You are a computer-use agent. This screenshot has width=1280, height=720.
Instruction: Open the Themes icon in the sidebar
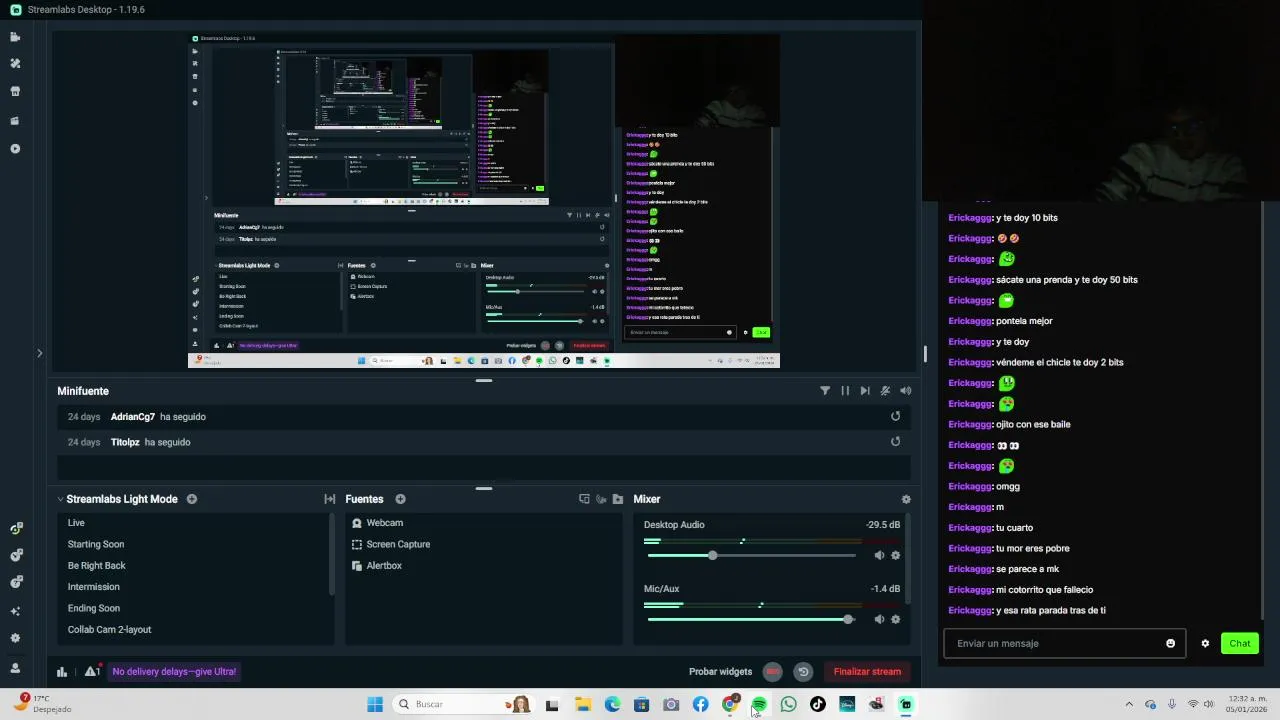(x=15, y=63)
